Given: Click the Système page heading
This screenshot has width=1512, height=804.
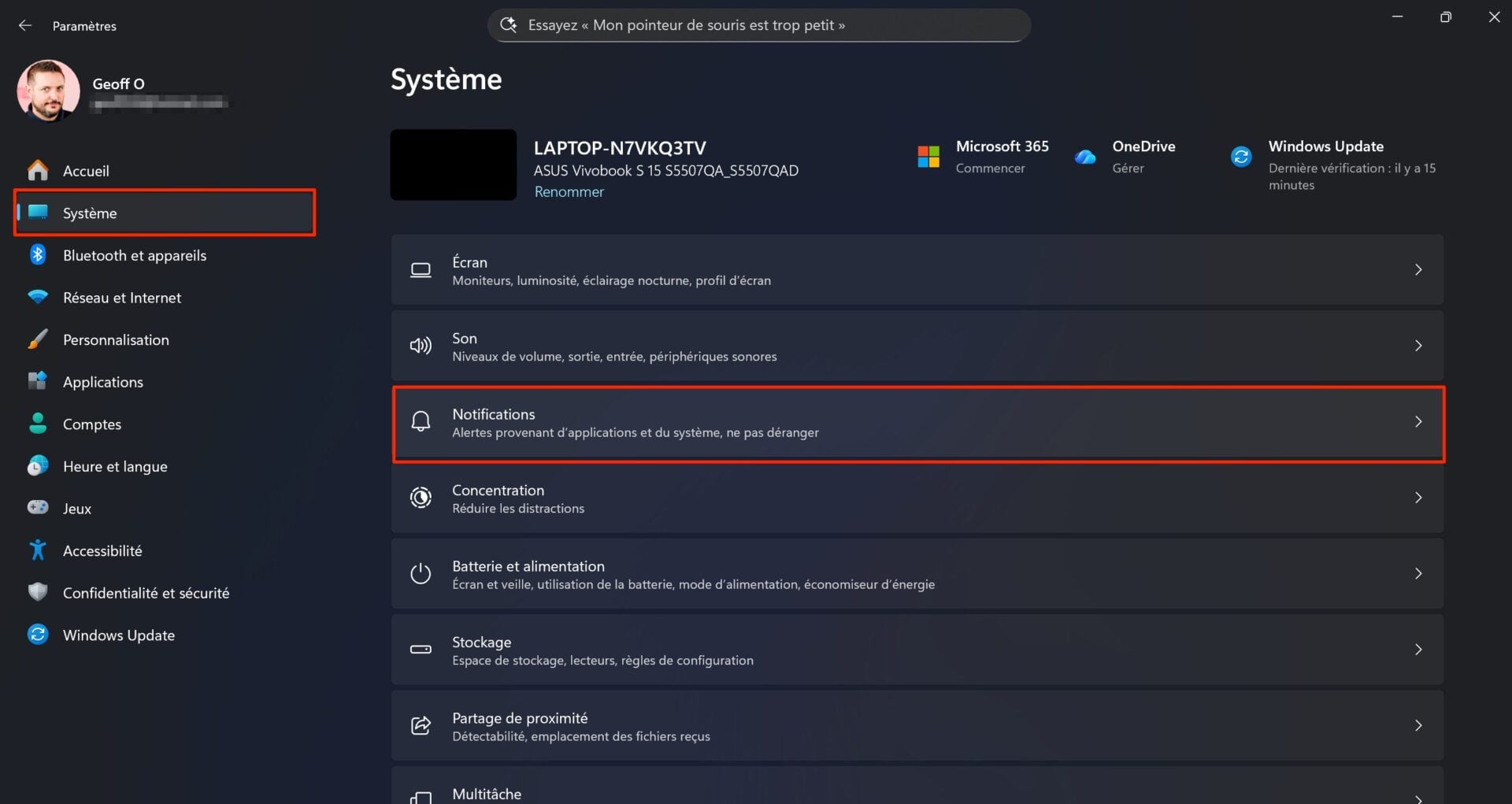Looking at the screenshot, I should click(x=446, y=80).
